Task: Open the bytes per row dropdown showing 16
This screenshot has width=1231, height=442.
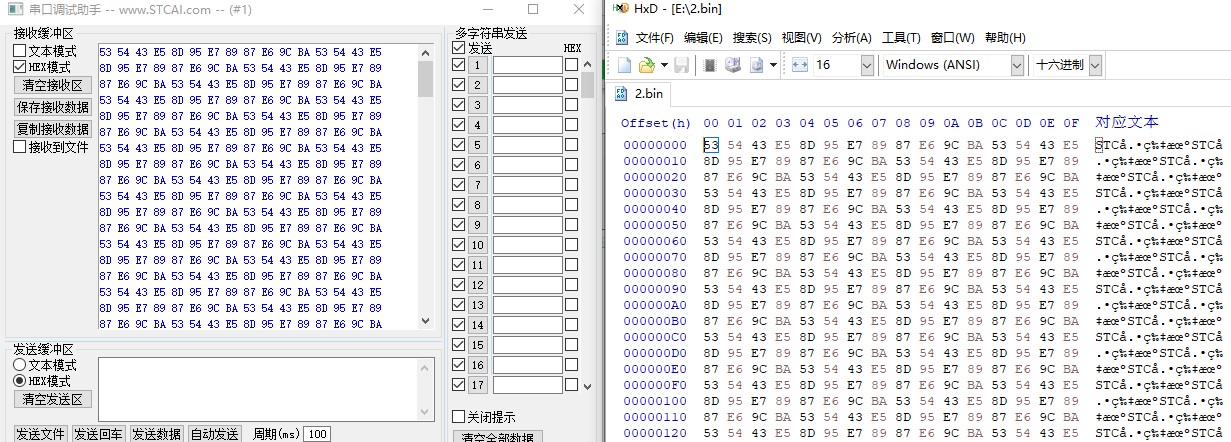Action: 866,65
